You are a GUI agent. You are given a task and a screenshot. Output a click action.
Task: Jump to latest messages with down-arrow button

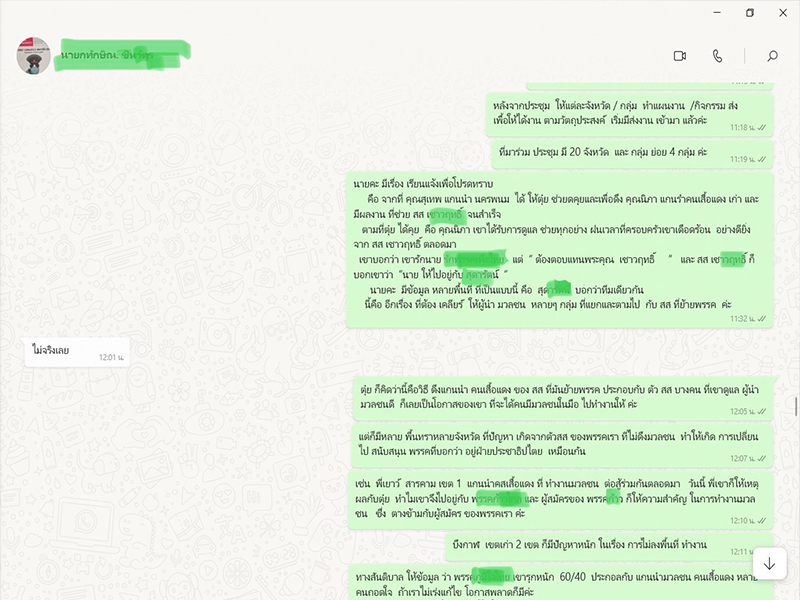768,564
